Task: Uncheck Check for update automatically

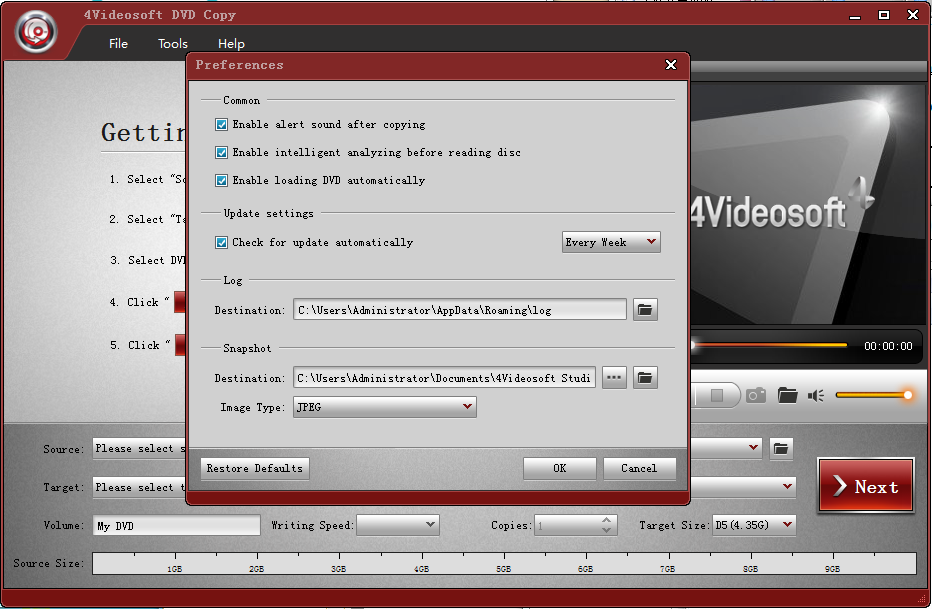Action: point(221,242)
